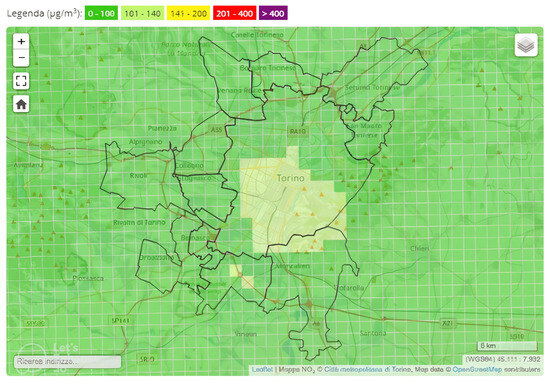This screenshot has height=383, width=550.
Task: Click the Collegno town label
Action: click(x=189, y=165)
